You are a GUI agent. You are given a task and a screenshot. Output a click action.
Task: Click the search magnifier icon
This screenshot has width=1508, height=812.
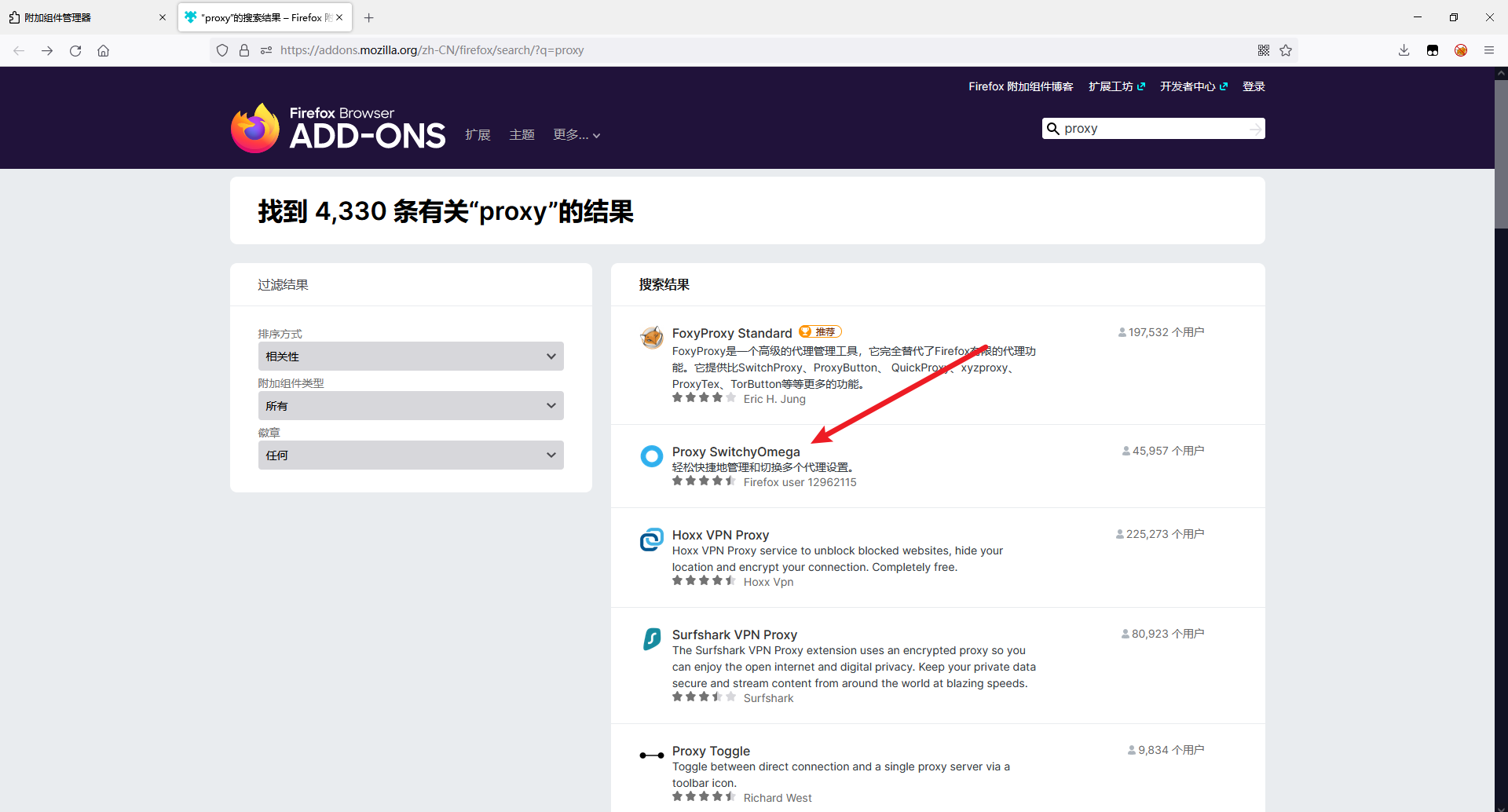[1053, 129]
